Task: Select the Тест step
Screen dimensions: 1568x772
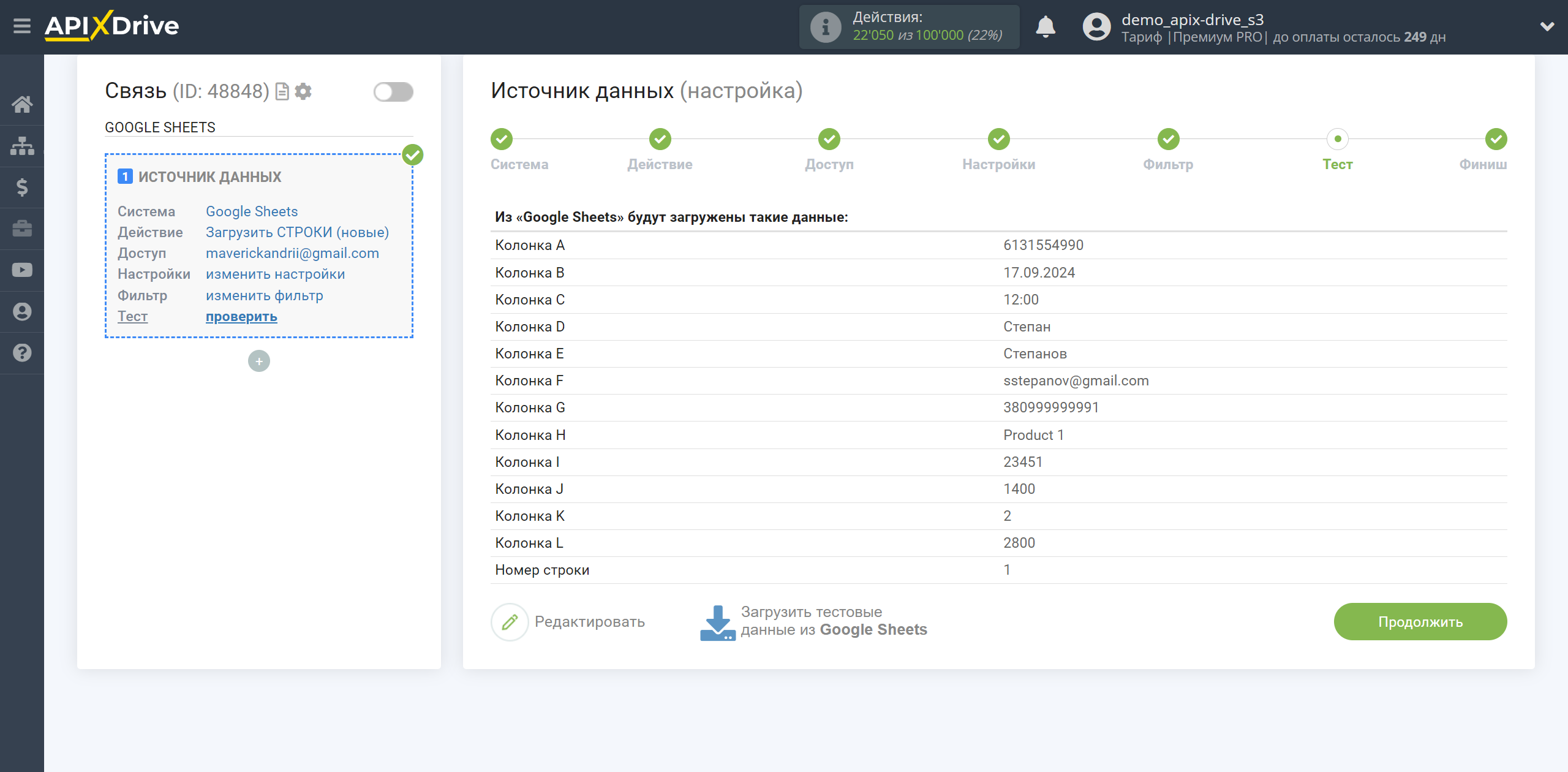Action: click(x=1338, y=139)
